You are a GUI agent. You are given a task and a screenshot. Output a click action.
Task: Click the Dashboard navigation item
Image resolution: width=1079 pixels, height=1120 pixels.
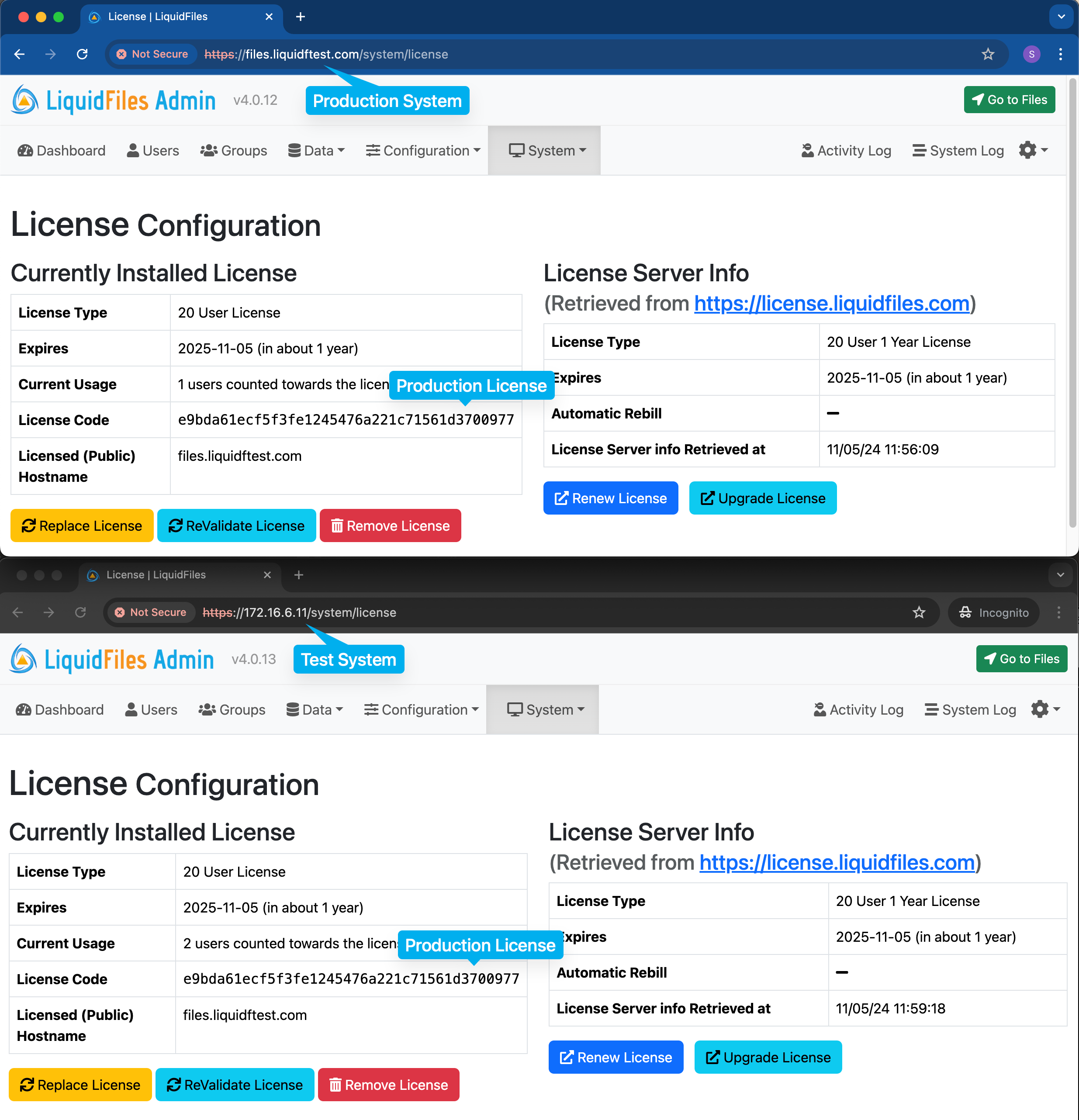pos(61,150)
